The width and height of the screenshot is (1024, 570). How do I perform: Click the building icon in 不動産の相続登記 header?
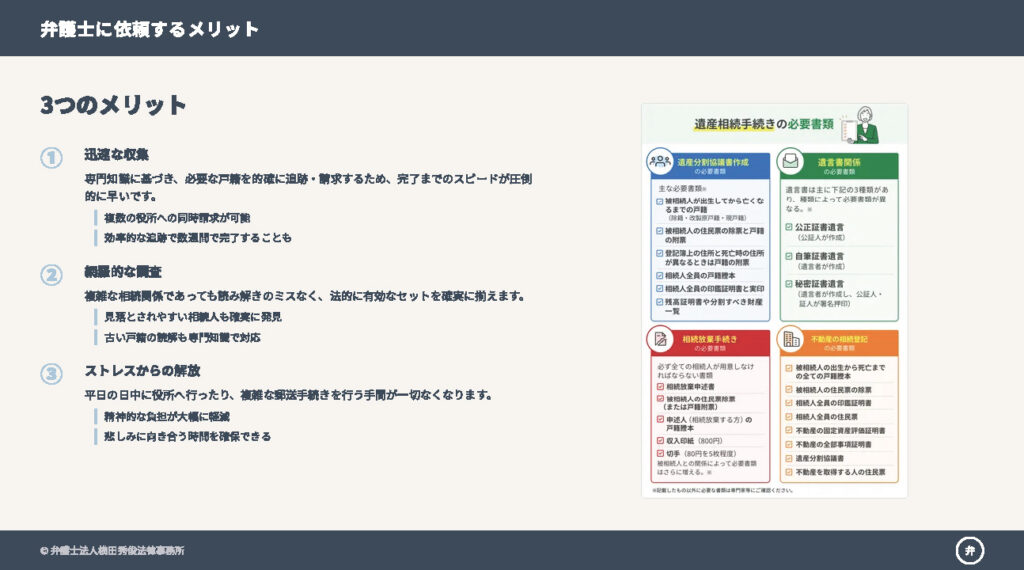[792, 340]
